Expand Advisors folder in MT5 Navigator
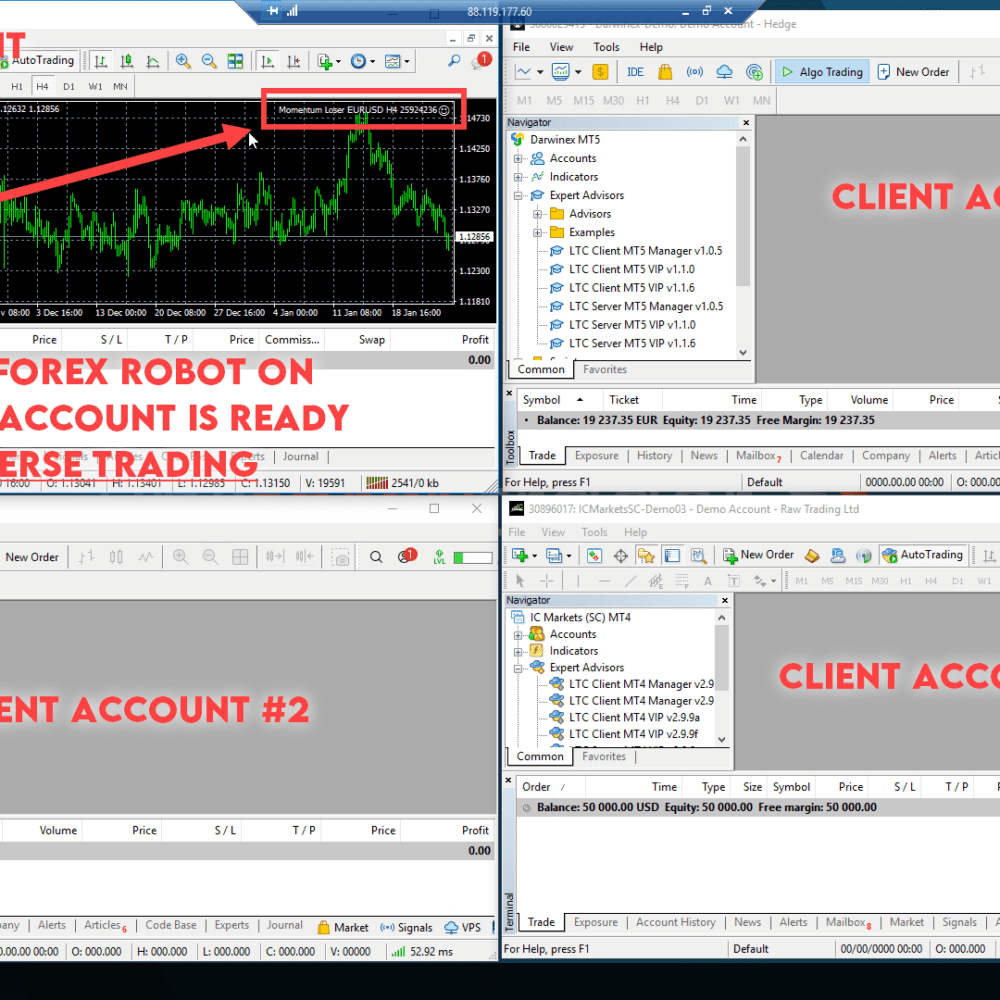The width and height of the screenshot is (1000, 1000). [x=537, y=214]
